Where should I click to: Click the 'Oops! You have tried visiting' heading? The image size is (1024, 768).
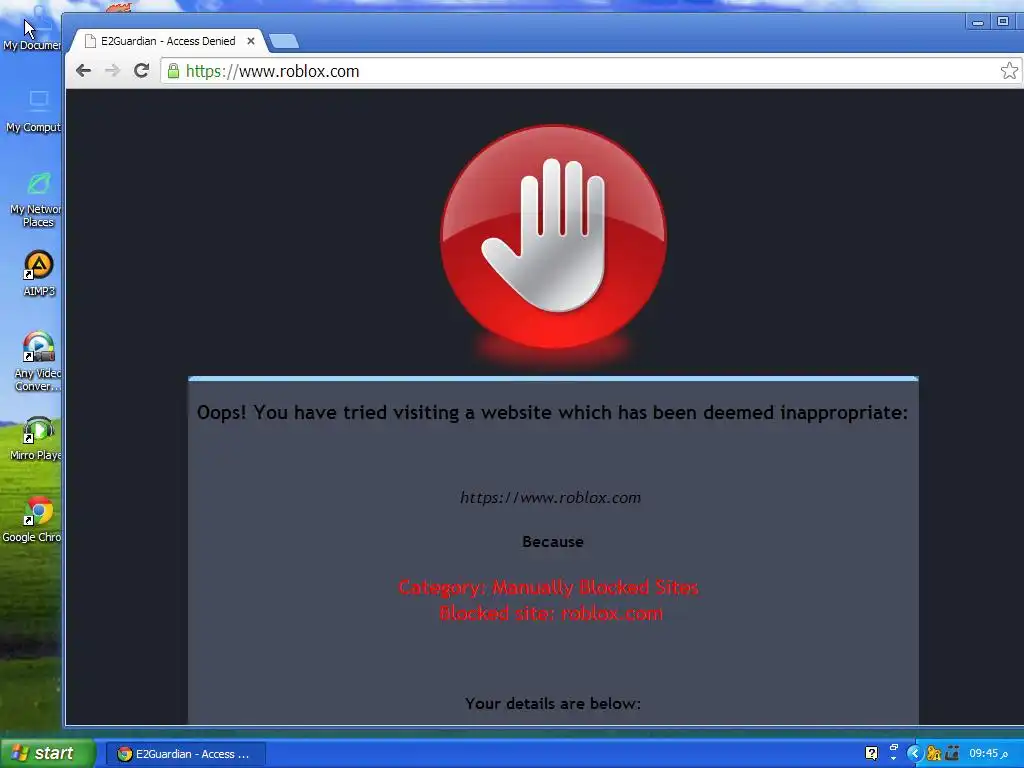tap(552, 413)
